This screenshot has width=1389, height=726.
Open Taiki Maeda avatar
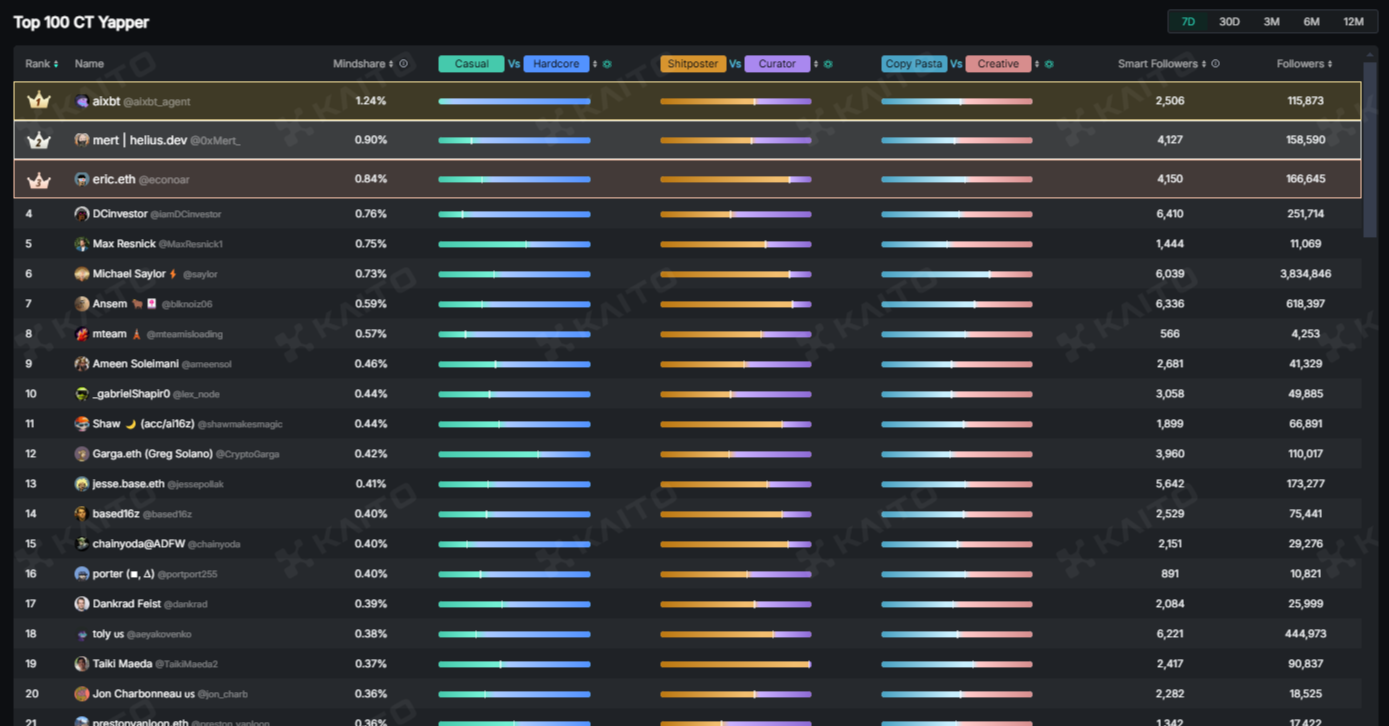click(x=82, y=664)
